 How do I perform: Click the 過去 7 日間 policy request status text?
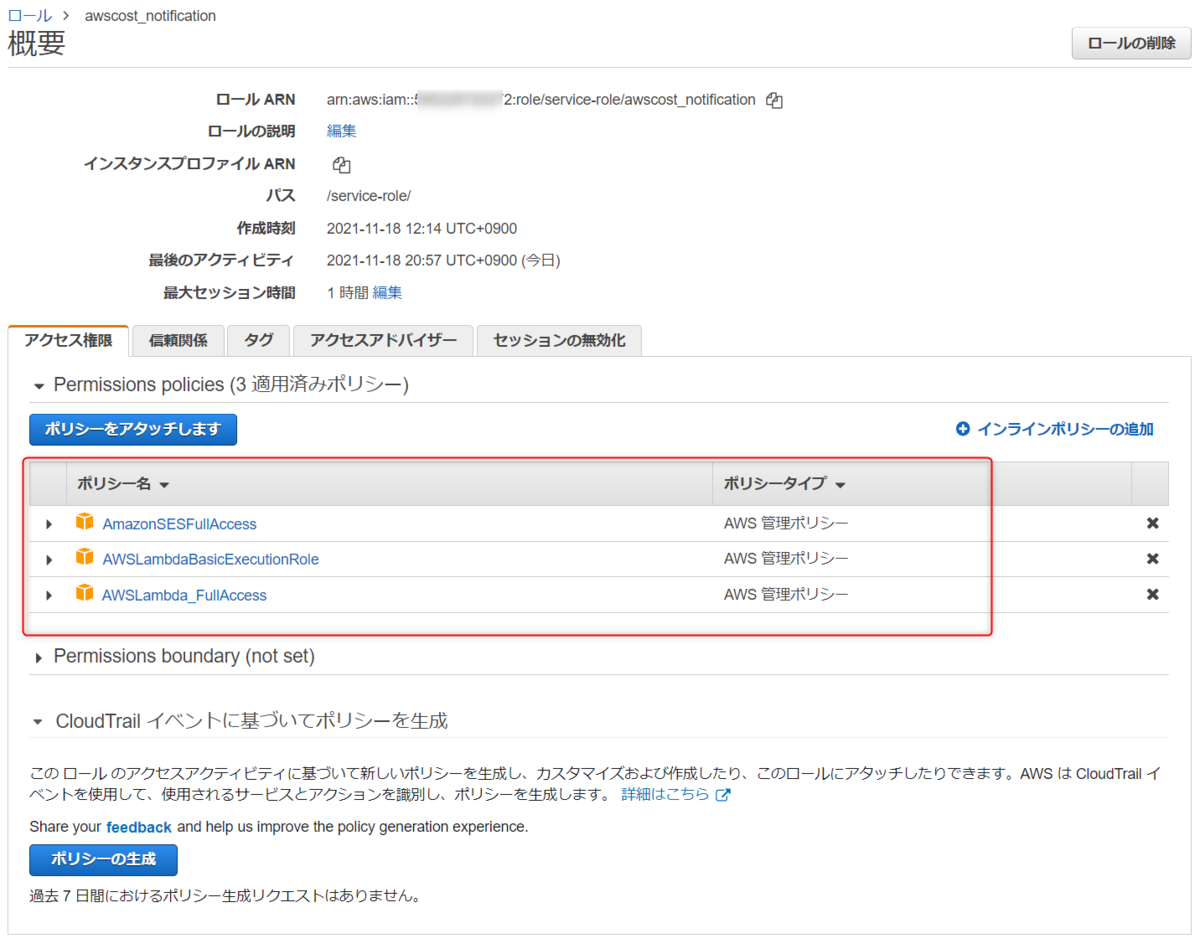tap(224, 896)
